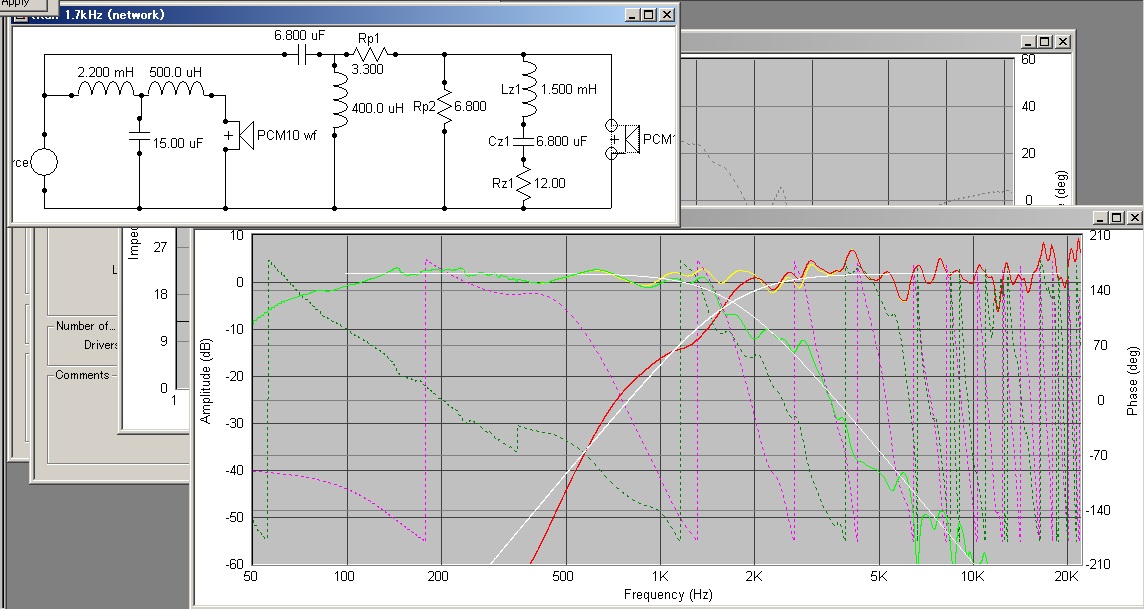Close the 1.7kHz network window

pos(665,15)
